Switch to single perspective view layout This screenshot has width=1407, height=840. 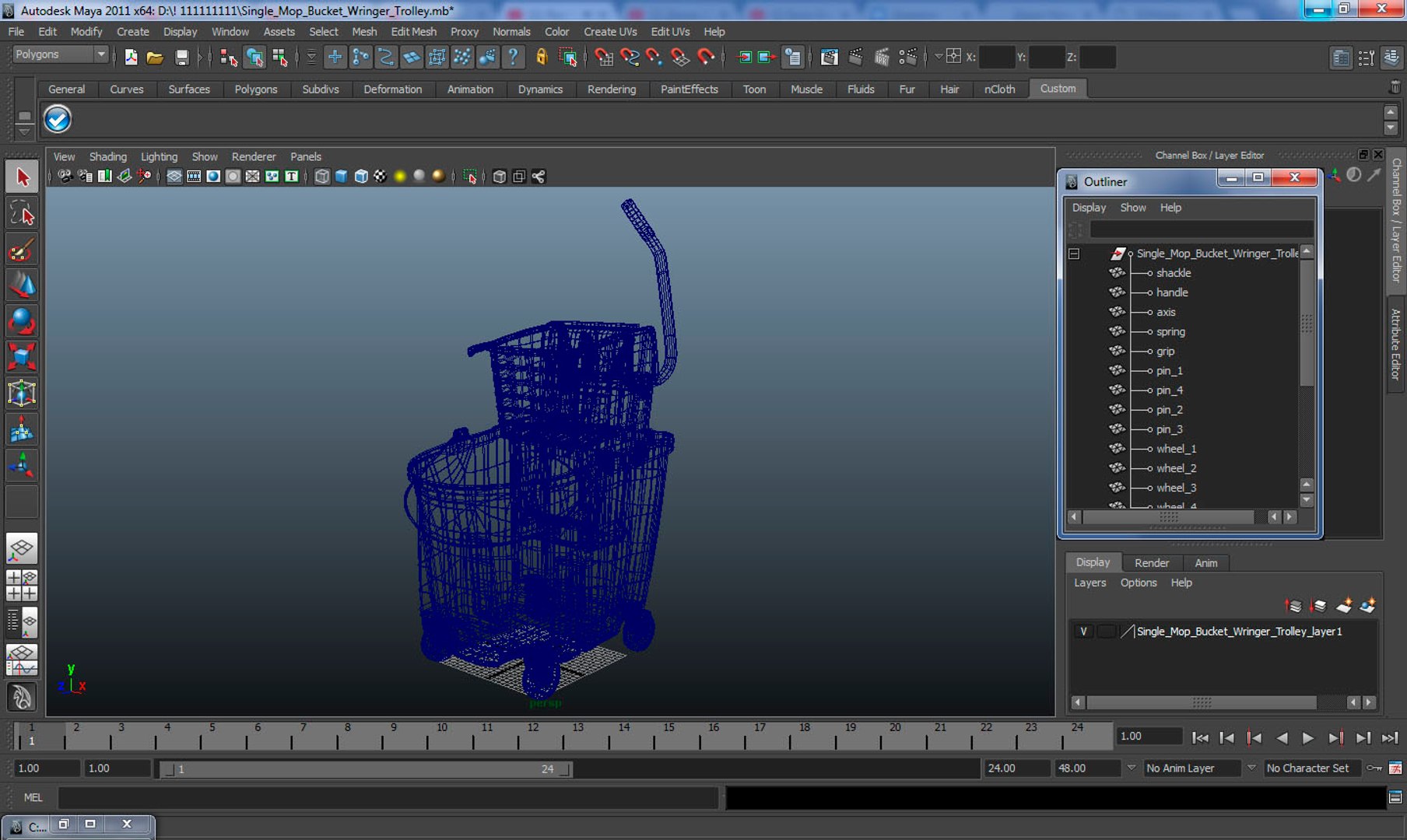pos(22,549)
